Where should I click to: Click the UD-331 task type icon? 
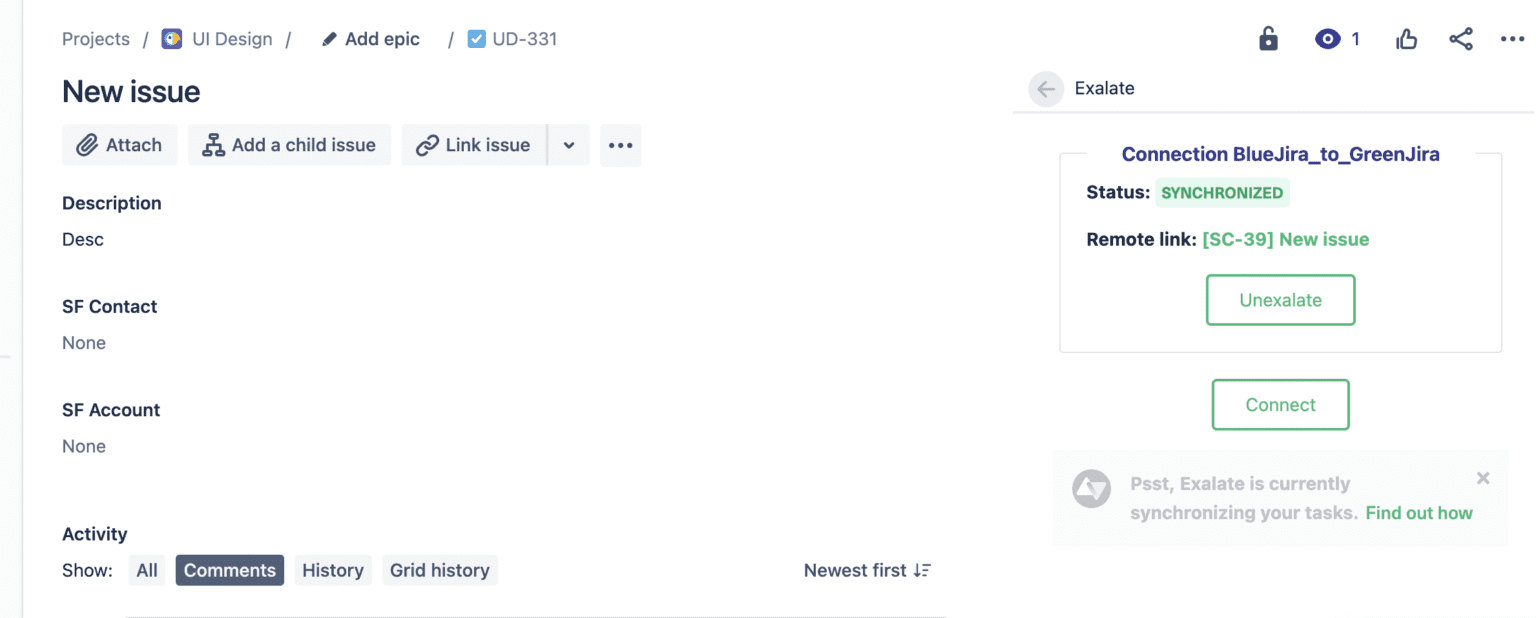coord(475,38)
